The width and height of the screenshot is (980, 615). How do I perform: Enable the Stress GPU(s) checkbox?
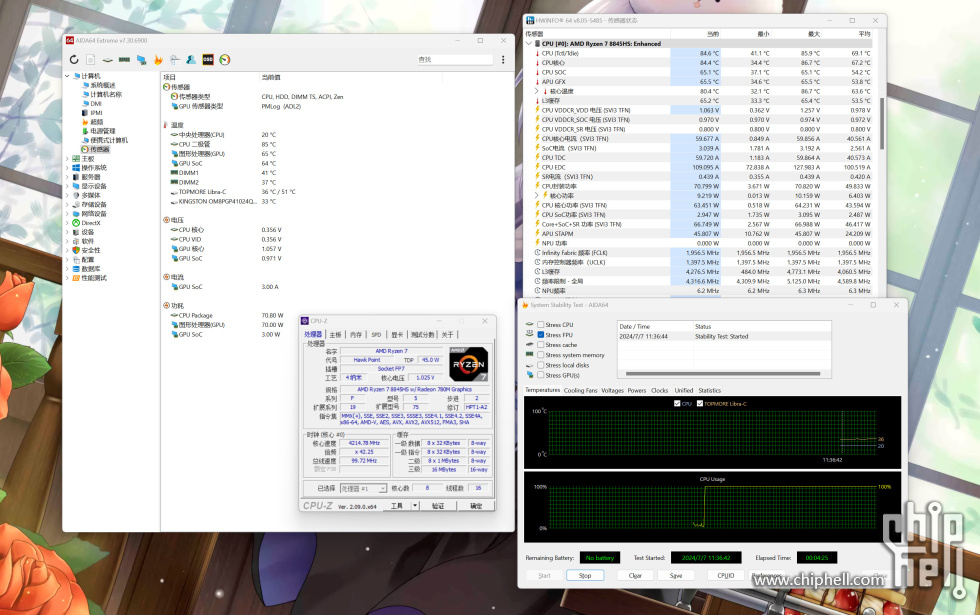click(541, 375)
